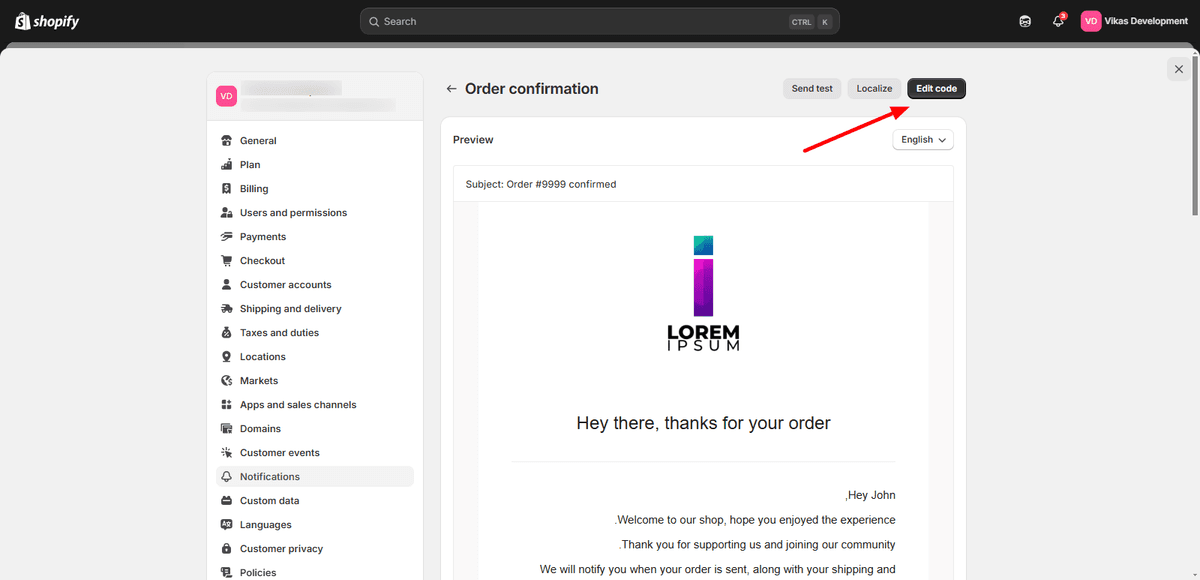Open the English language dropdown
This screenshot has height=580, width=1200.
pos(923,140)
